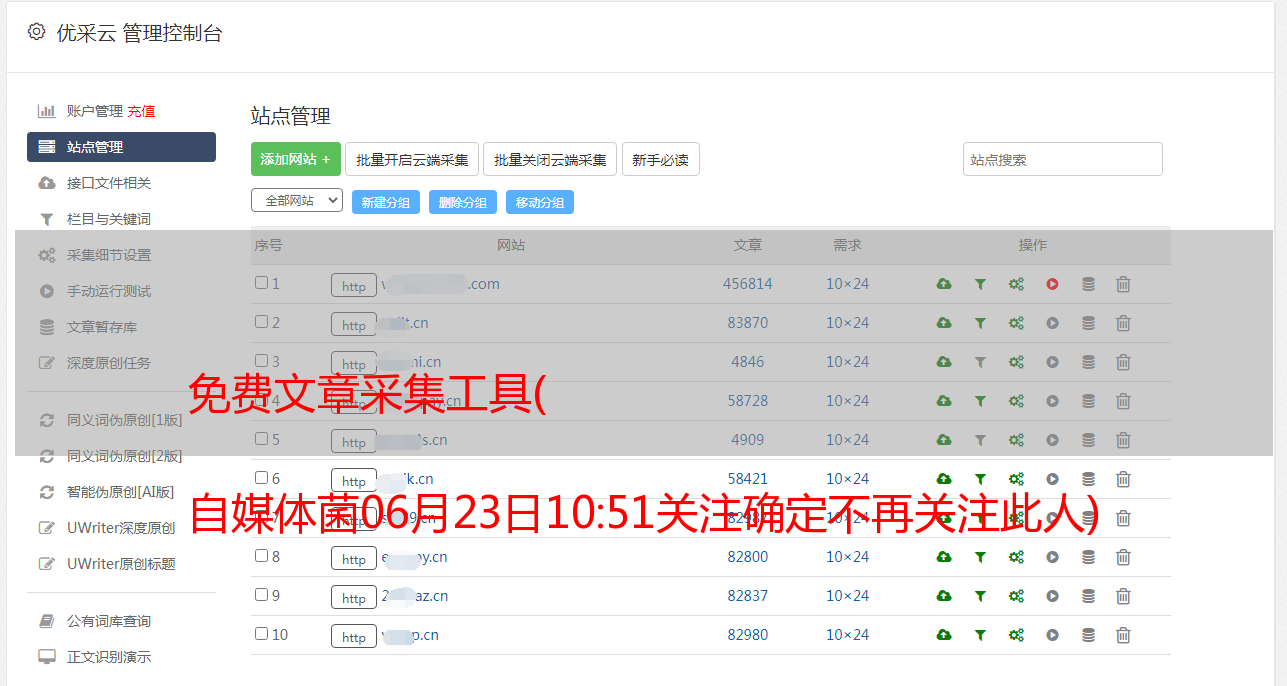
Task: Open gears settings icon in row 2
Action: pos(1016,323)
